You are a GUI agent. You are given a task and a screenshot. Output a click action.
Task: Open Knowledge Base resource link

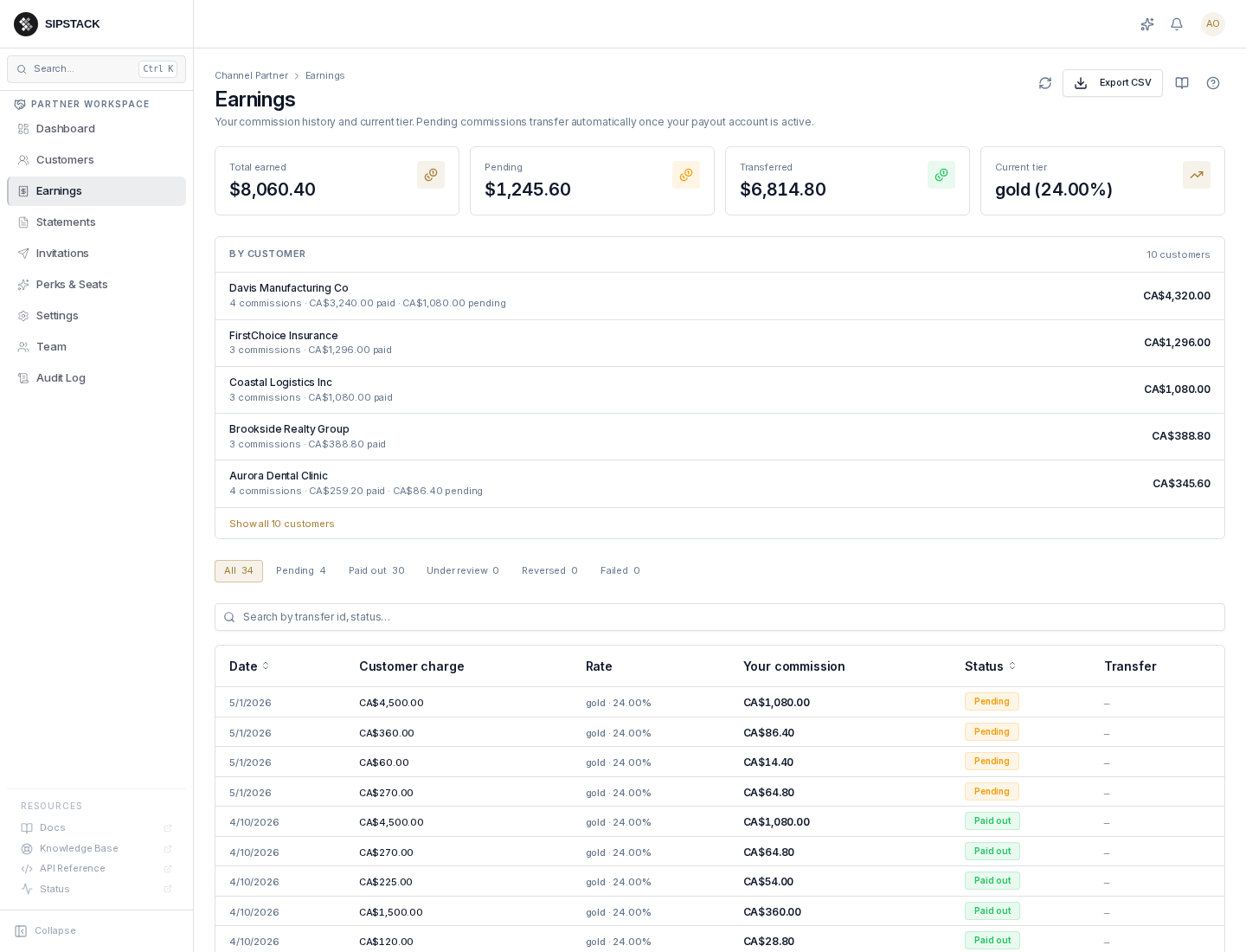click(96, 849)
